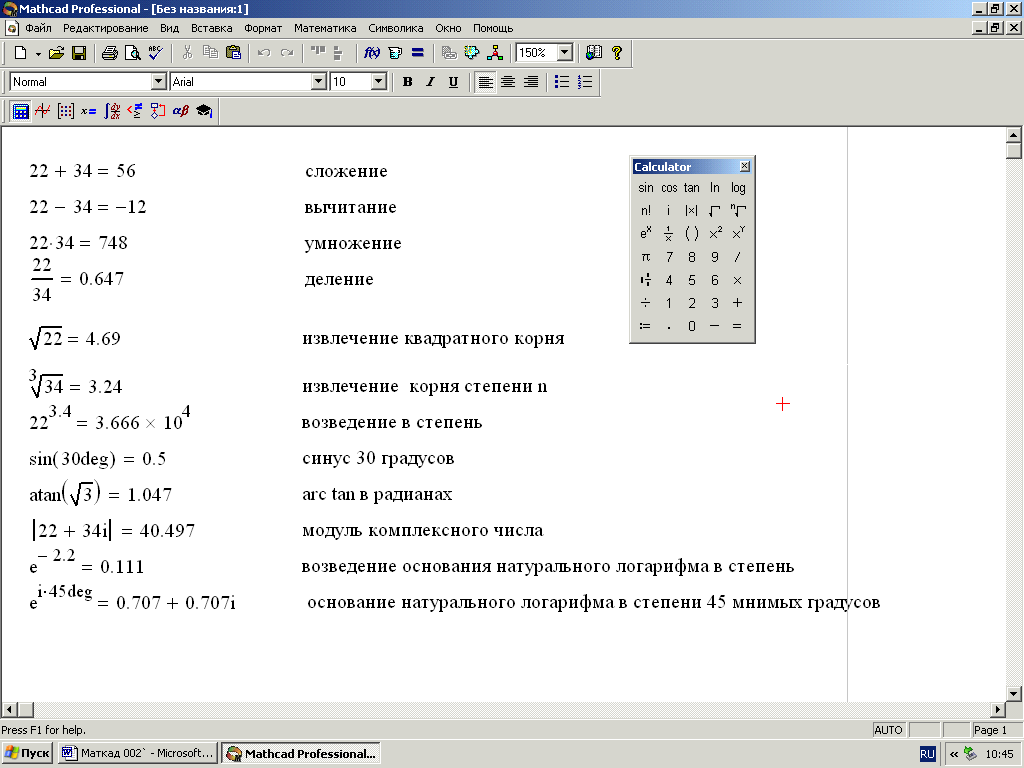Image resolution: width=1024 pixels, height=768 pixels.
Task: Open the Arial font dropdown
Action: [x=319, y=82]
